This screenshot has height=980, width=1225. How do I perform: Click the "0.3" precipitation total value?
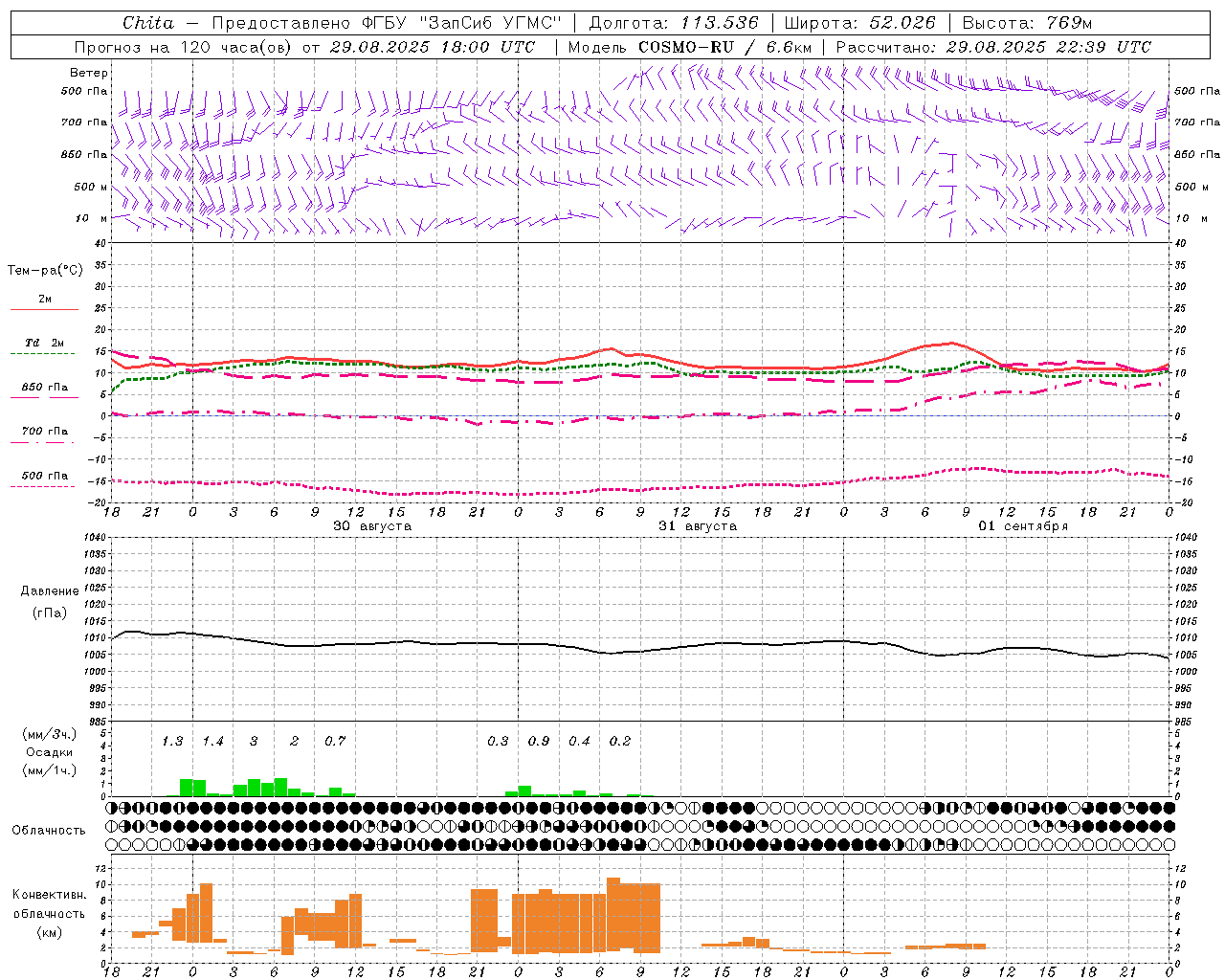coord(498,741)
